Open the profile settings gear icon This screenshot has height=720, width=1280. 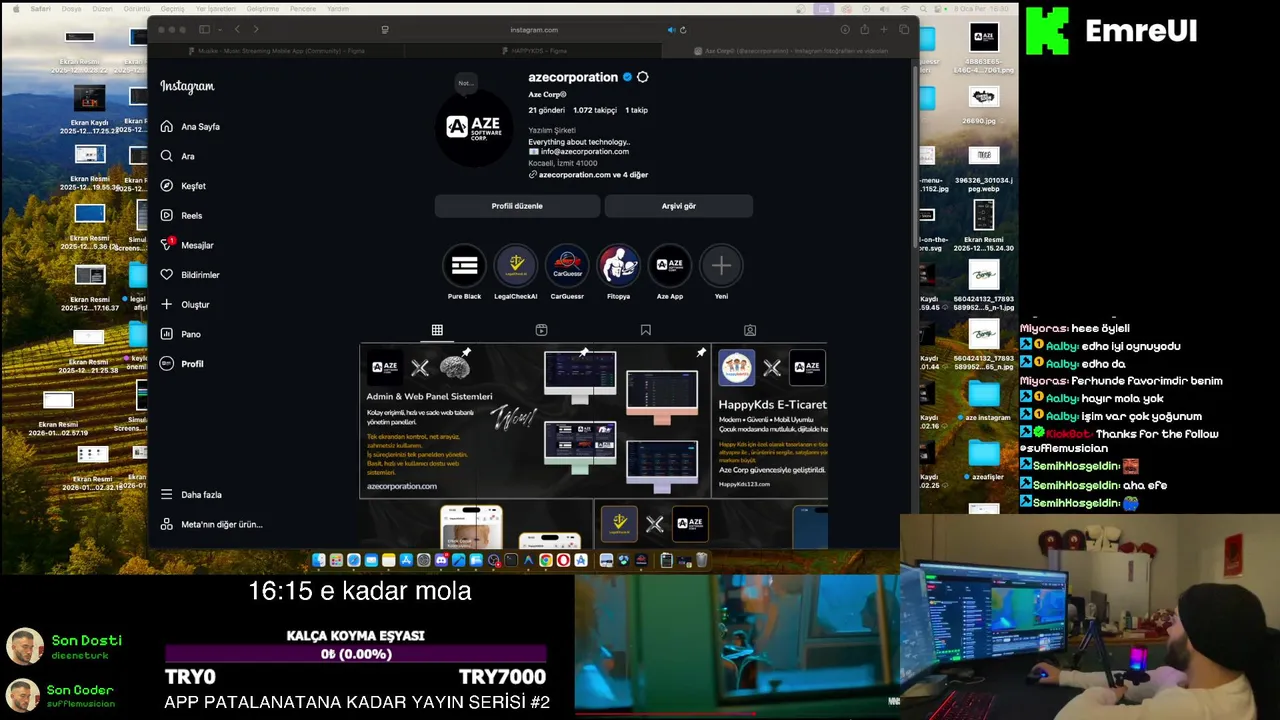(x=643, y=77)
